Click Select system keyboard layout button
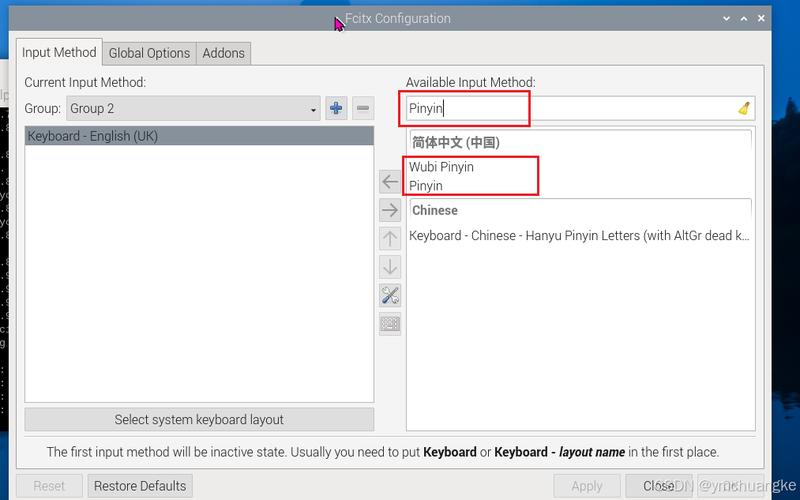The height and width of the screenshot is (500, 800). click(x=199, y=419)
